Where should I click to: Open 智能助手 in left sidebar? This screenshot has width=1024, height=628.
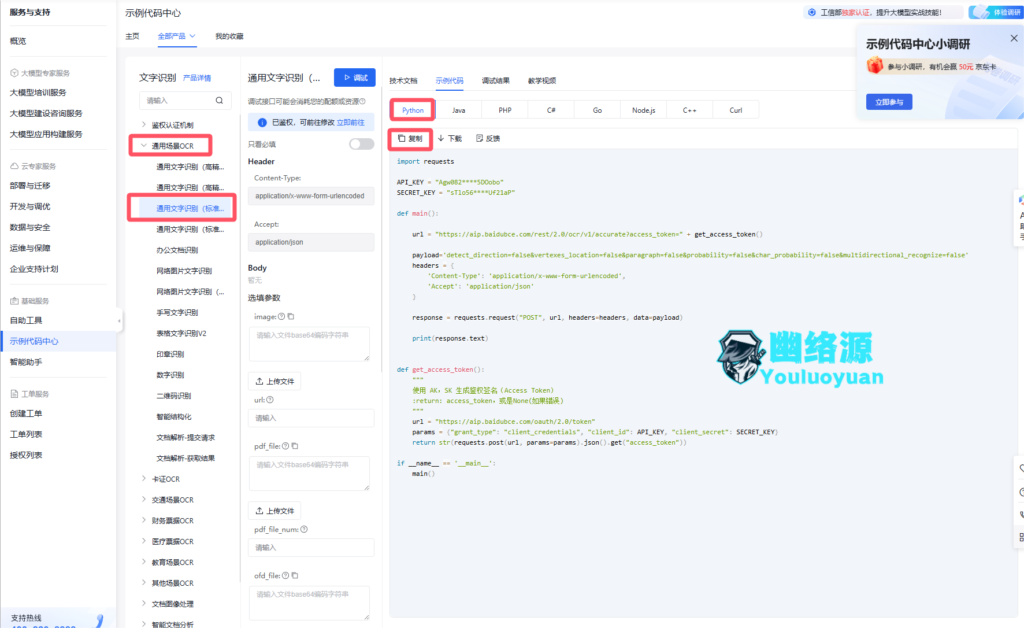click(x=26, y=362)
